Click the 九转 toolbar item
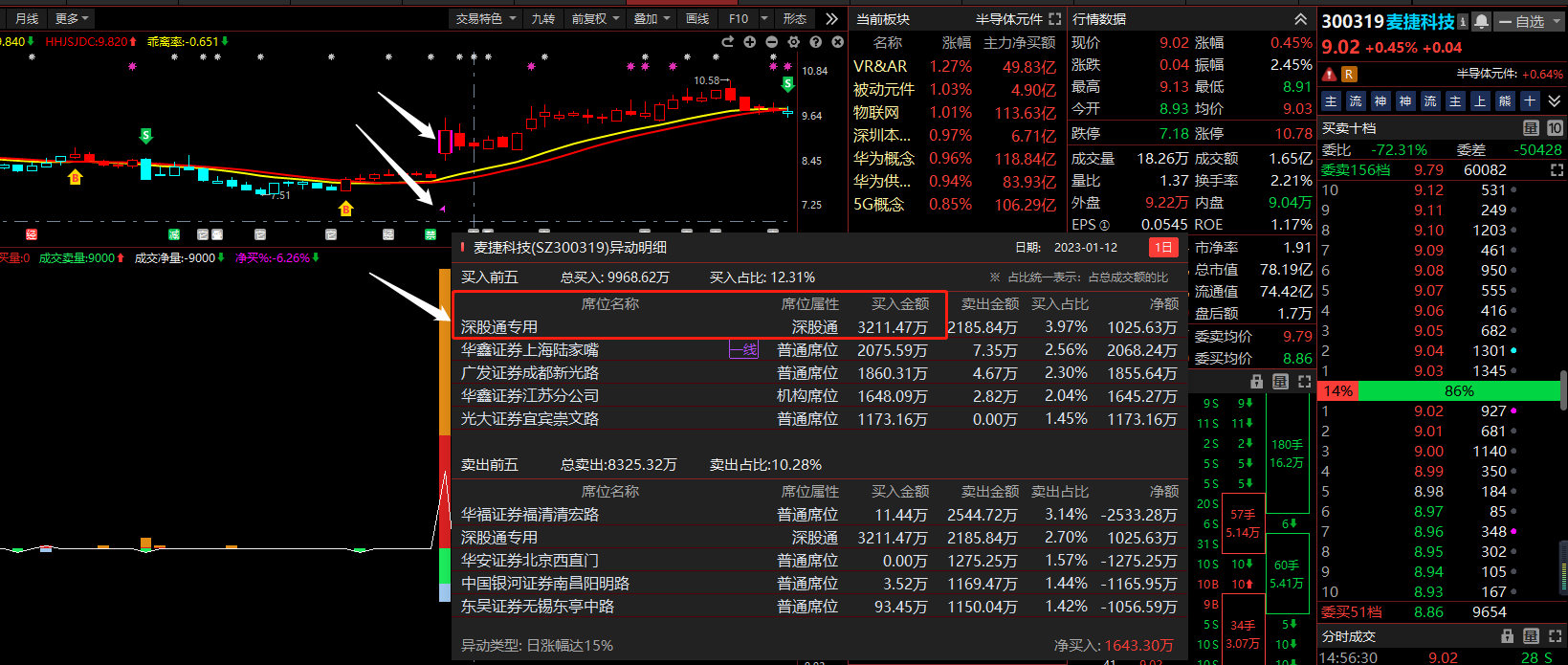The width and height of the screenshot is (1568, 665). [542, 19]
